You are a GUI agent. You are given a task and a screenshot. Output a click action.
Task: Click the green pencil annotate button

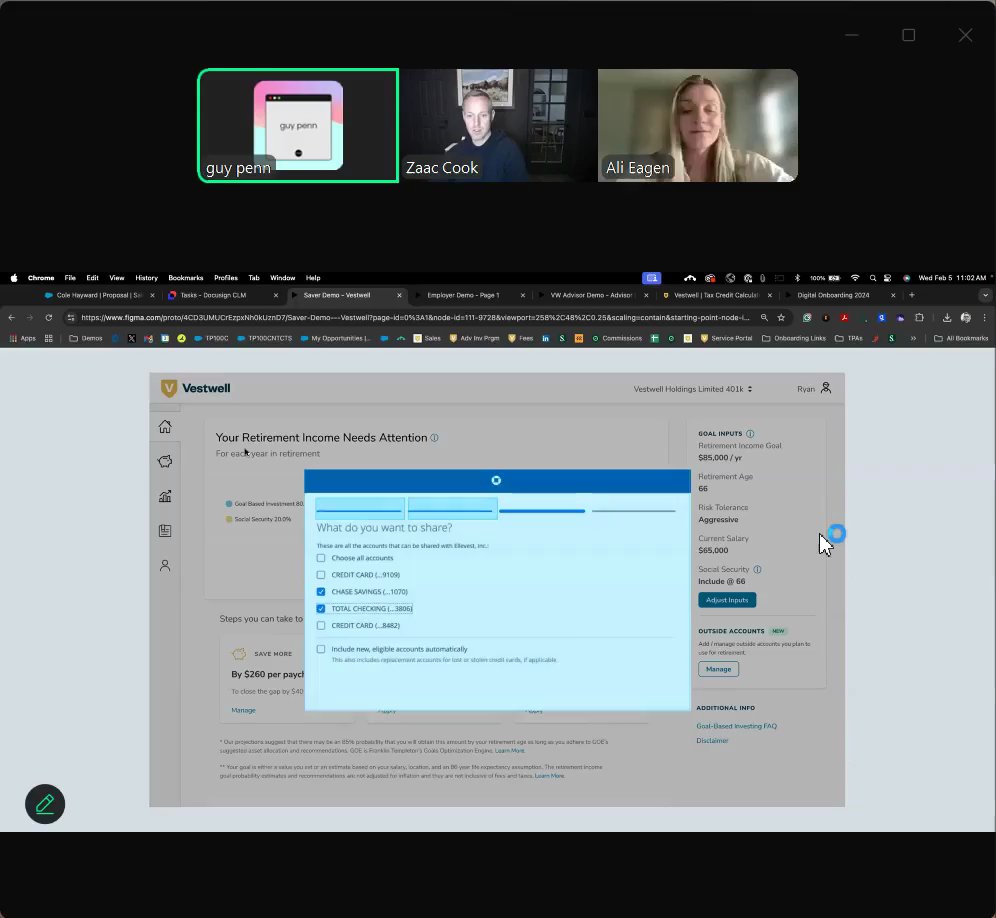[45, 804]
